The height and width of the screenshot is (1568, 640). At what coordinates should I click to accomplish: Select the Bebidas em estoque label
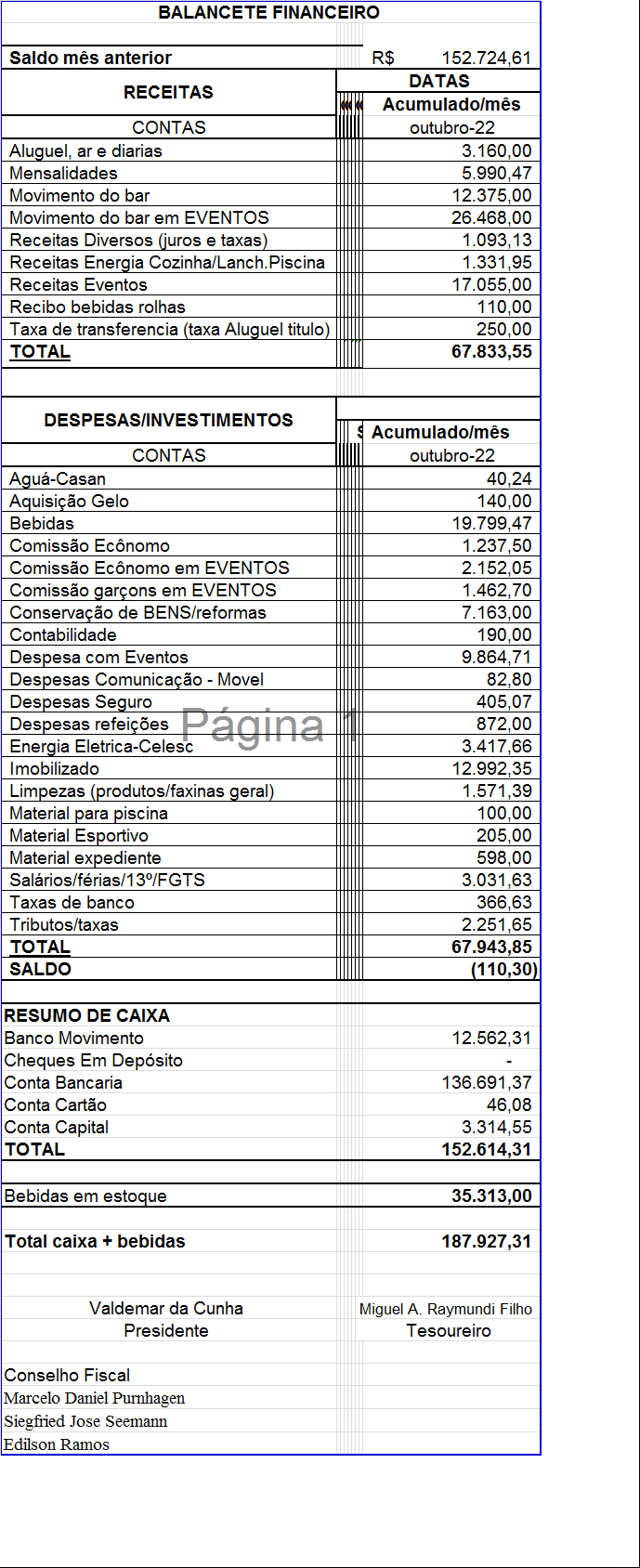[85, 1196]
